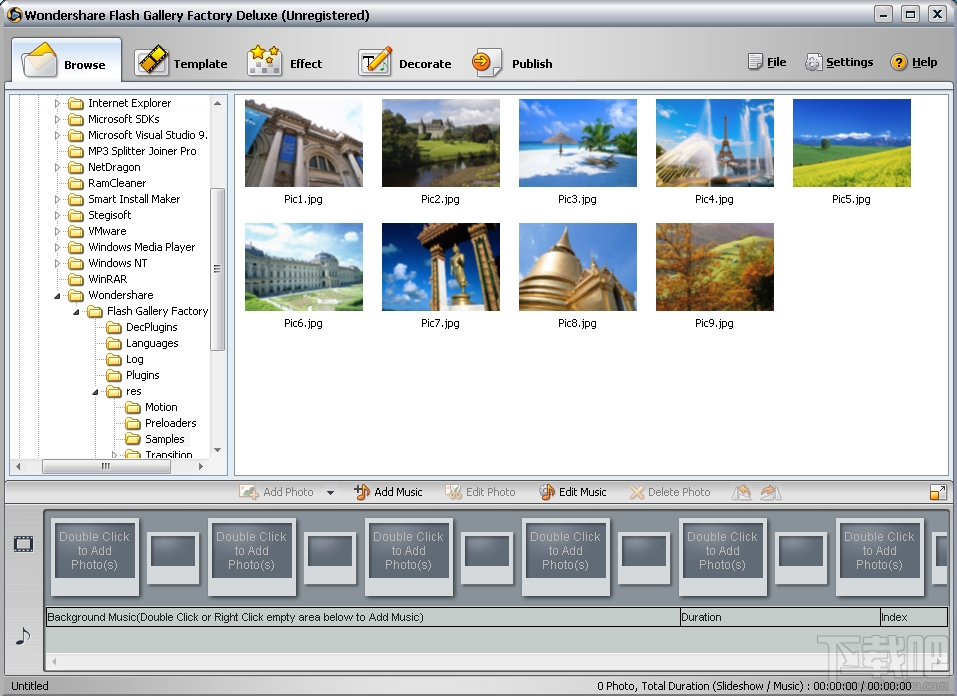Expand the Windows Media Player folder
Screen dimensions: 957x696
pos(57,247)
